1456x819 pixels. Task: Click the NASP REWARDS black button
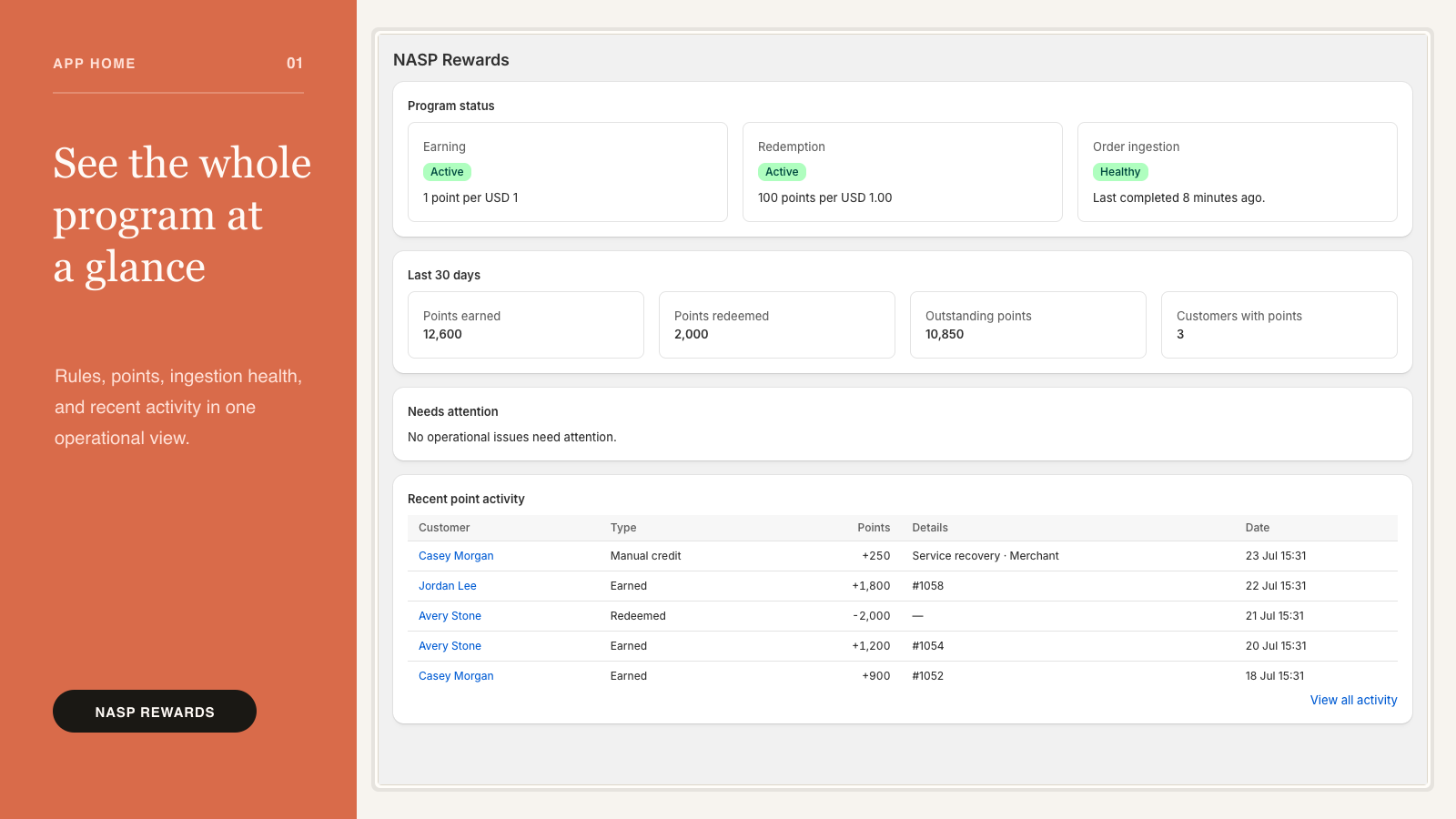(x=155, y=712)
